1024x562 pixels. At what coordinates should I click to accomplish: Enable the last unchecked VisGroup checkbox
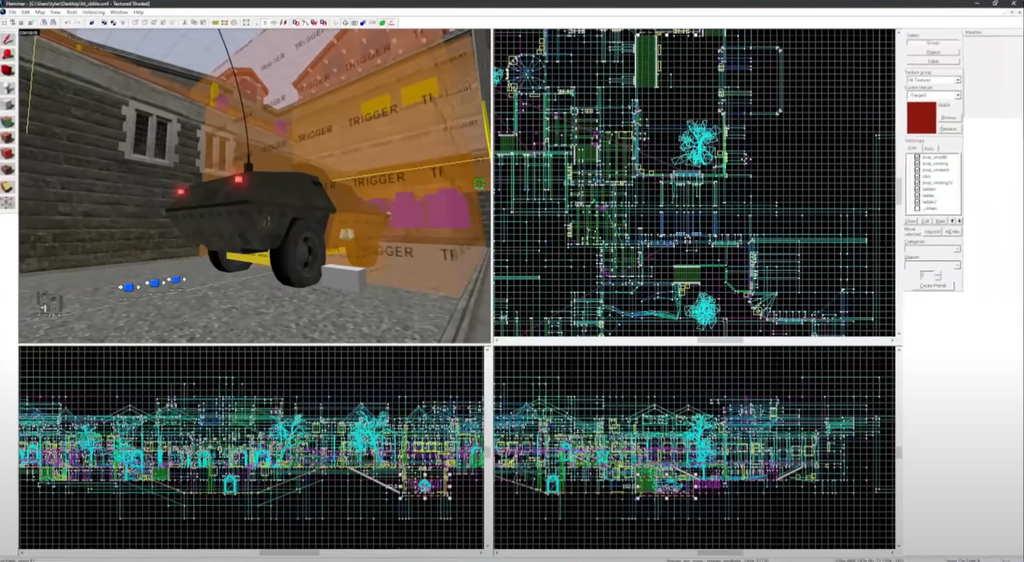pos(917,208)
